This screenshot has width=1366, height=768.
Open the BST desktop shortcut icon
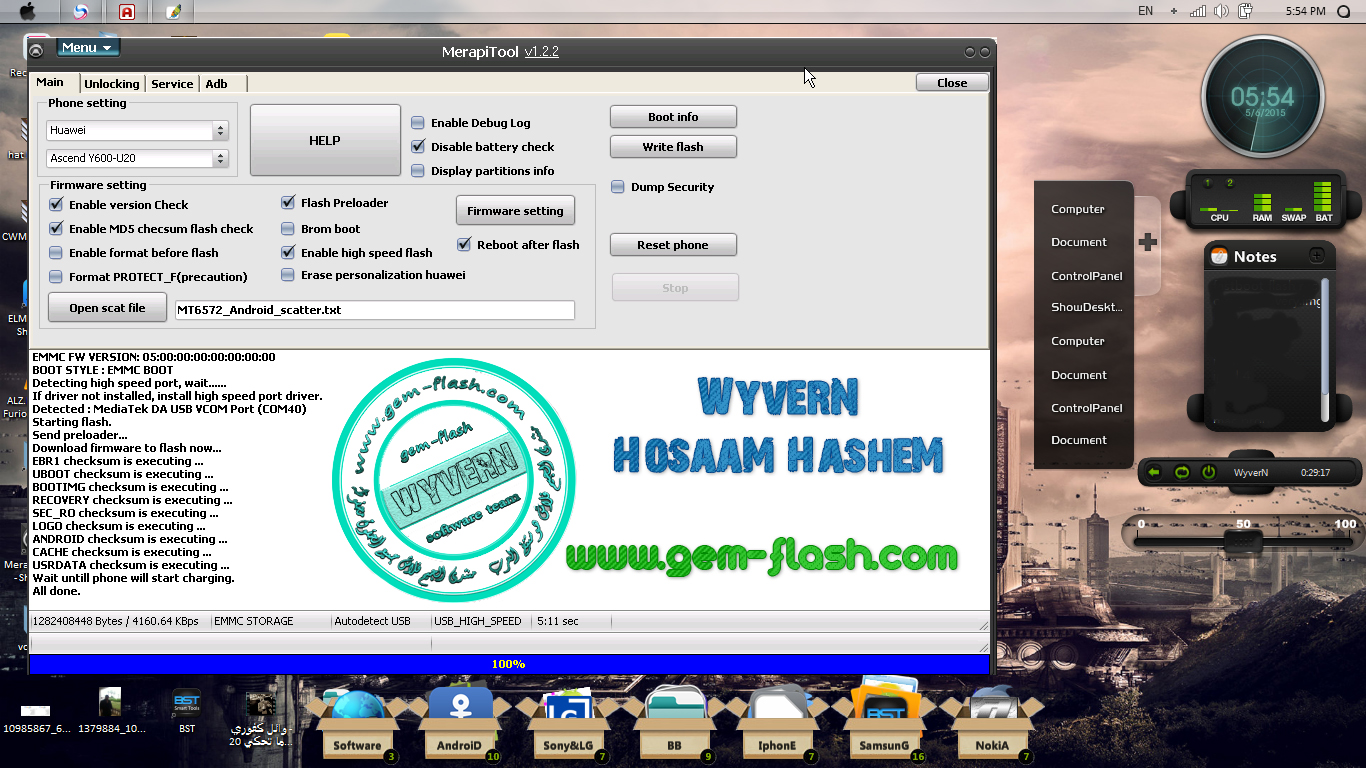[x=187, y=711]
